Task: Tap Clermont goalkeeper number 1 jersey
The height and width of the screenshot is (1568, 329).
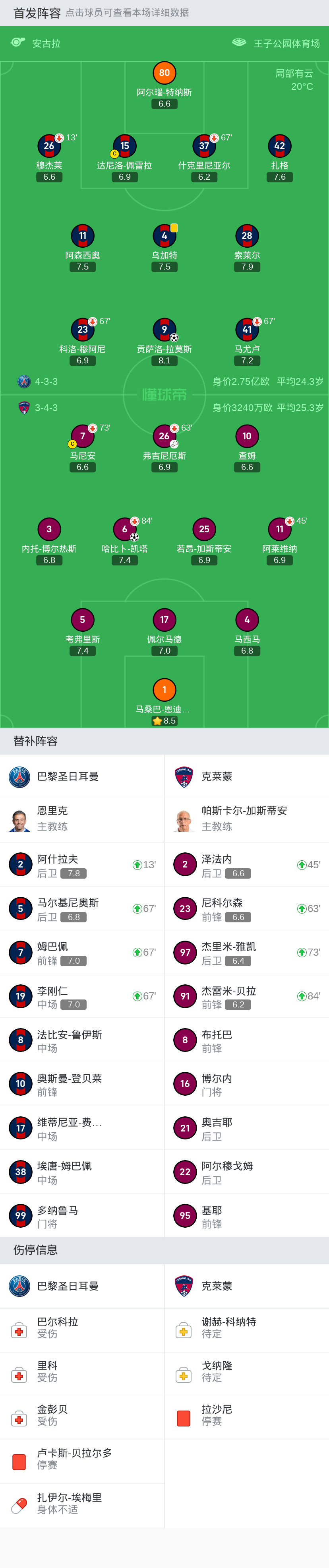Action: pos(164,690)
